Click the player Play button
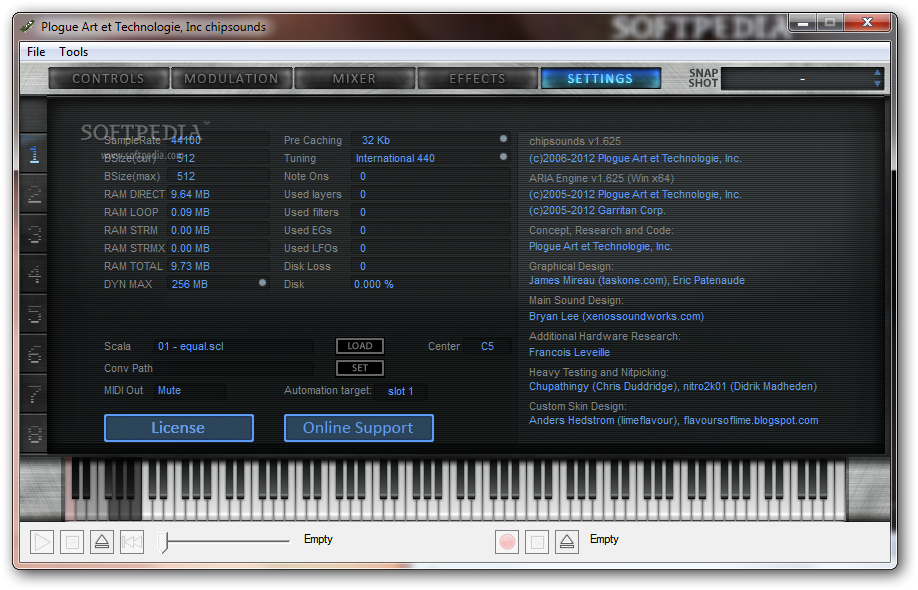This screenshot has height=590, width=918. point(42,542)
